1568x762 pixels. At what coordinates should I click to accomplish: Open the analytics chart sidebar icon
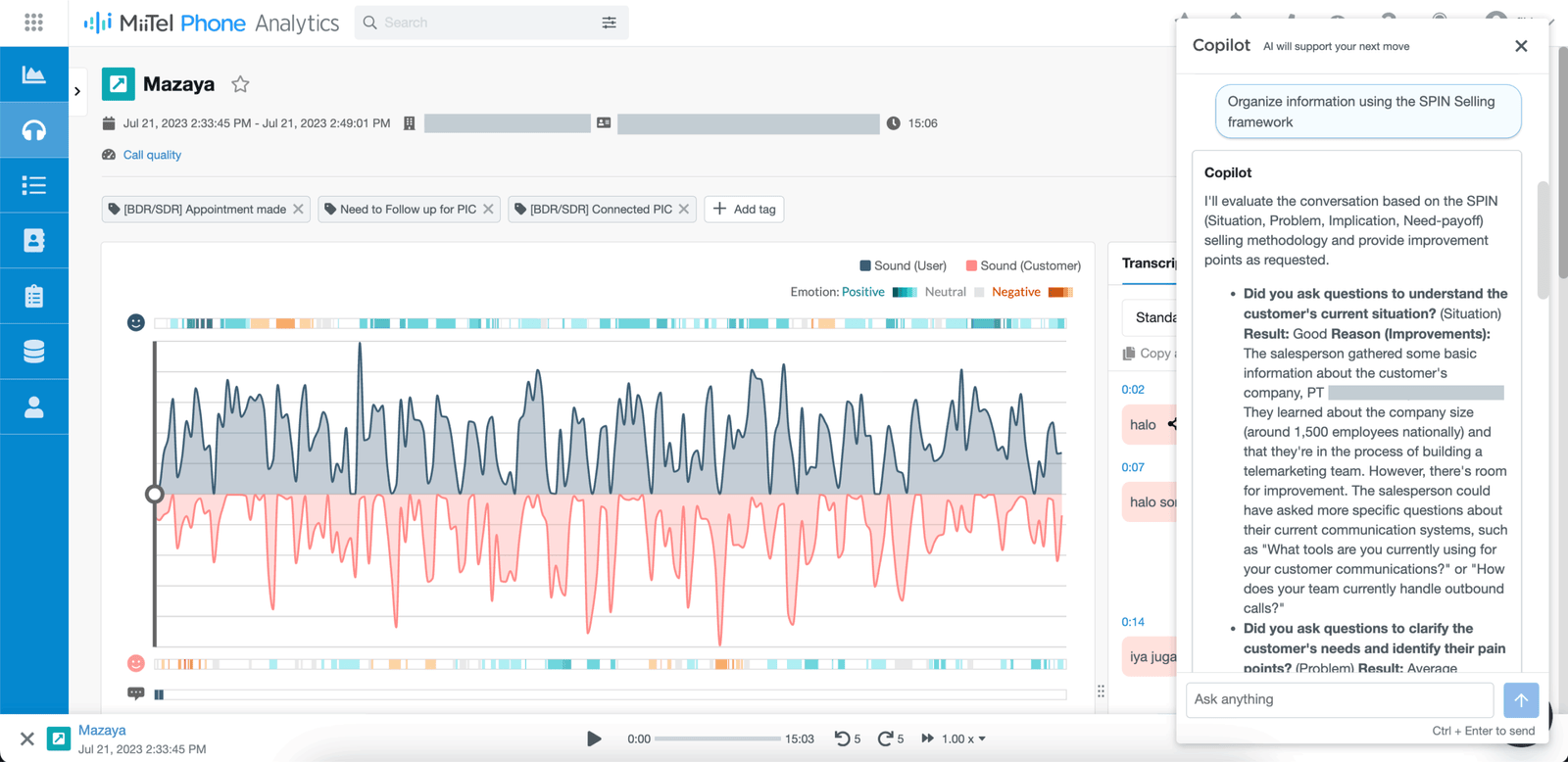[x=33, y=74]
